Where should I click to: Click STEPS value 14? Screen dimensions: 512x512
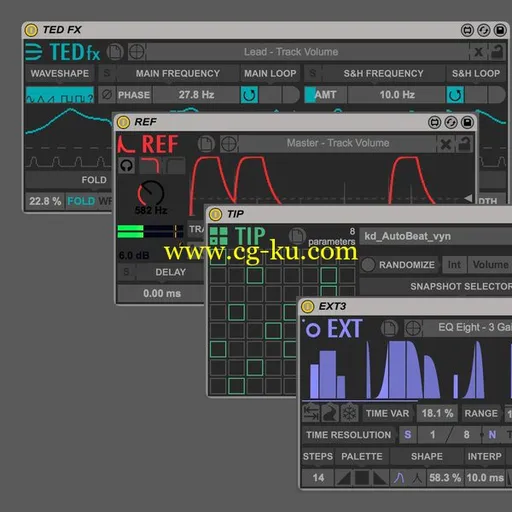pyautogui.click(x=318, y=478)
